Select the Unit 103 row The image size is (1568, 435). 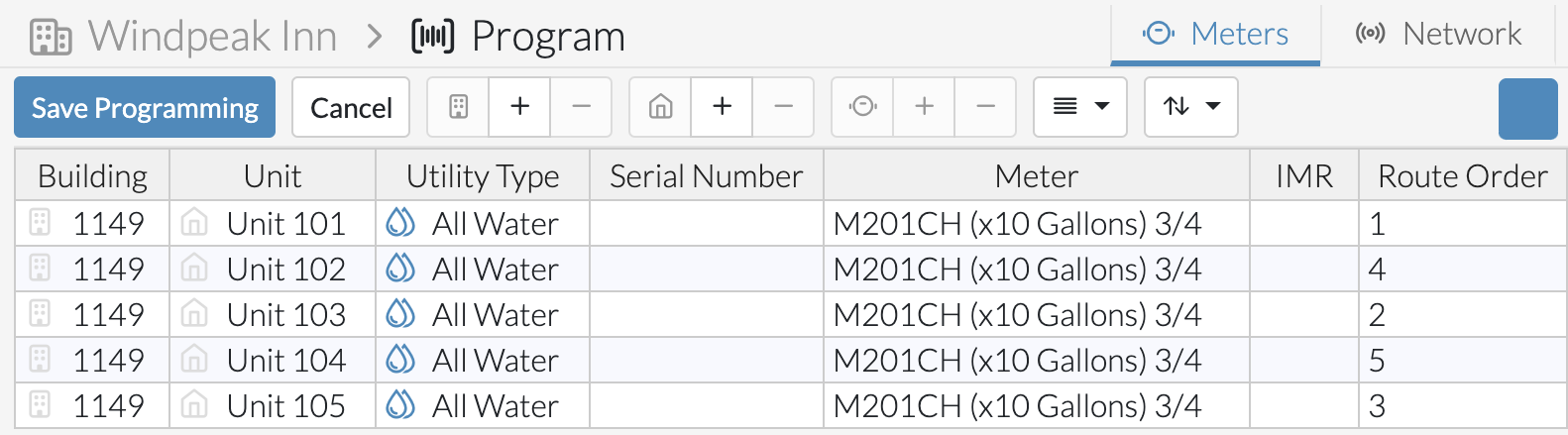coord(791,315)
